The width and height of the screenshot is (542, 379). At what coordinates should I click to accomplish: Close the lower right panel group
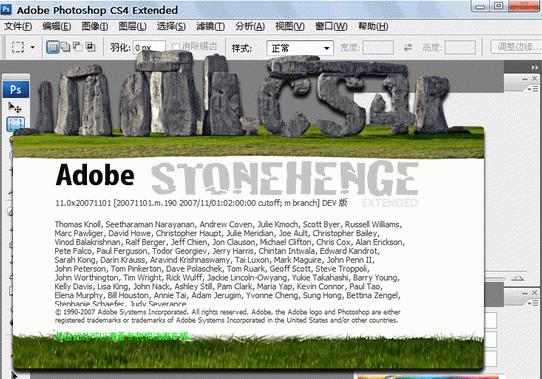tap(534, 293)
